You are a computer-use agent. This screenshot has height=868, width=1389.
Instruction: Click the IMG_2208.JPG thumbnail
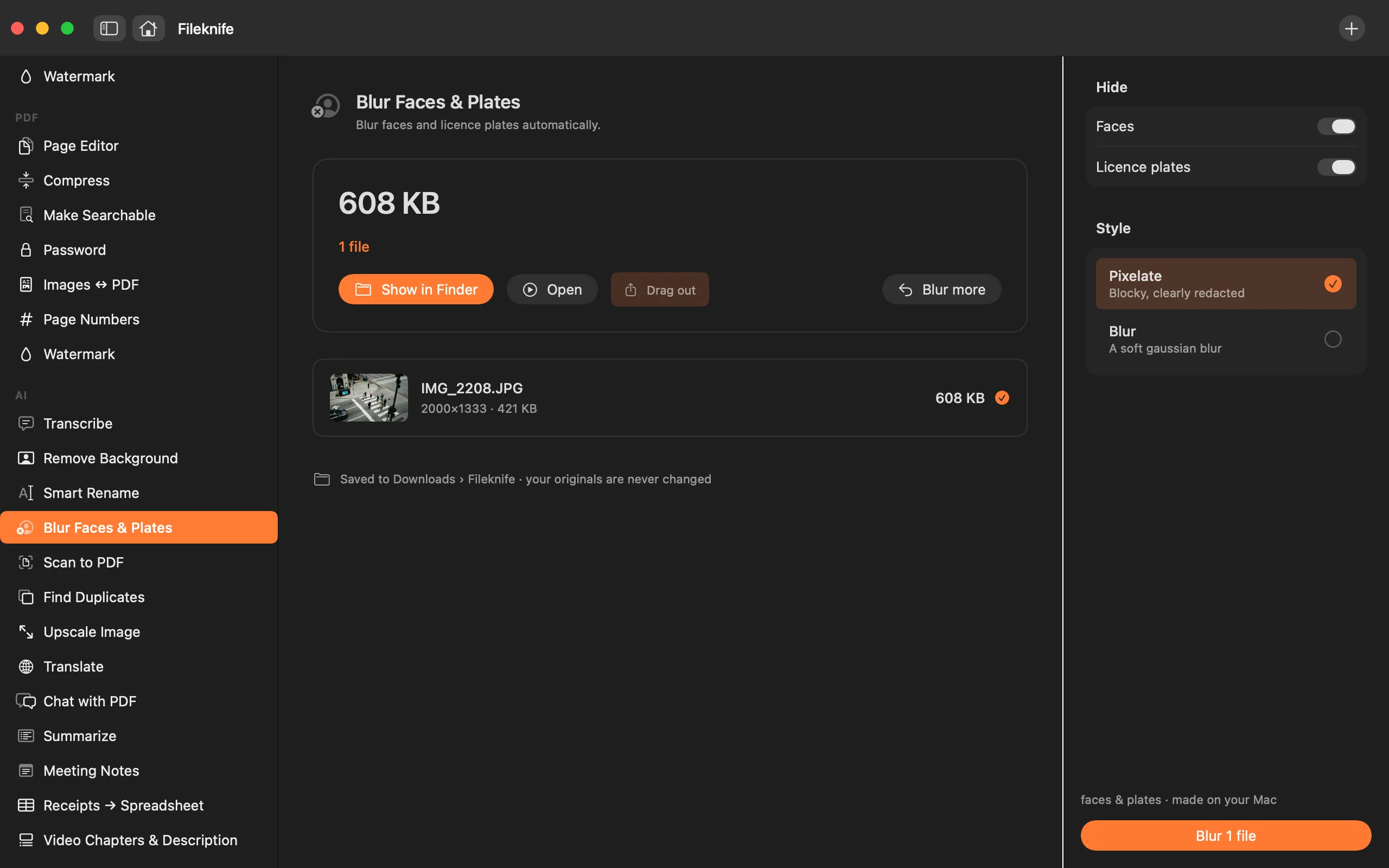coord(368,398)
